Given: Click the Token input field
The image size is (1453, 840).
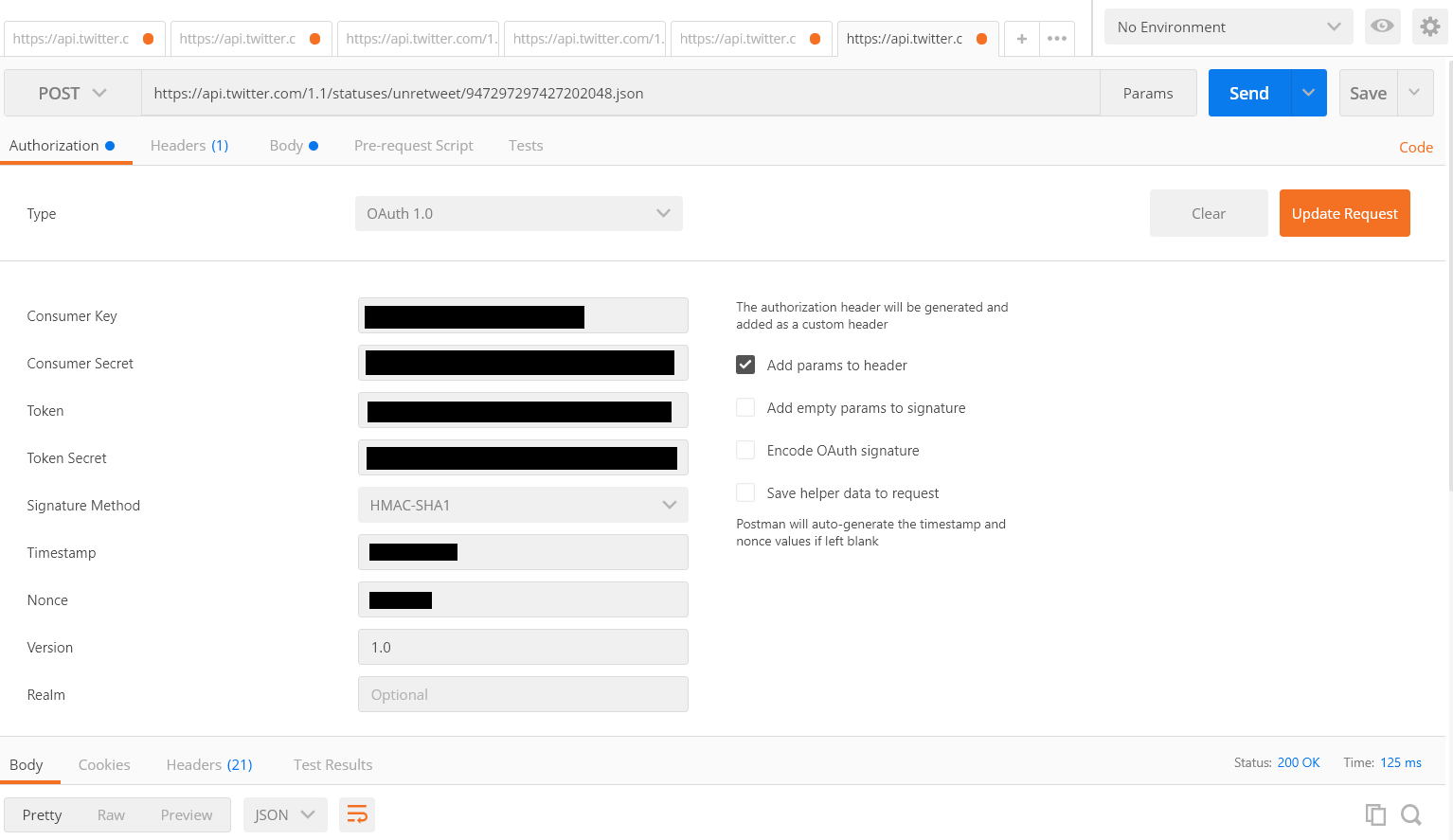Looking at the screenshot, I should click(x=523, y=410).
